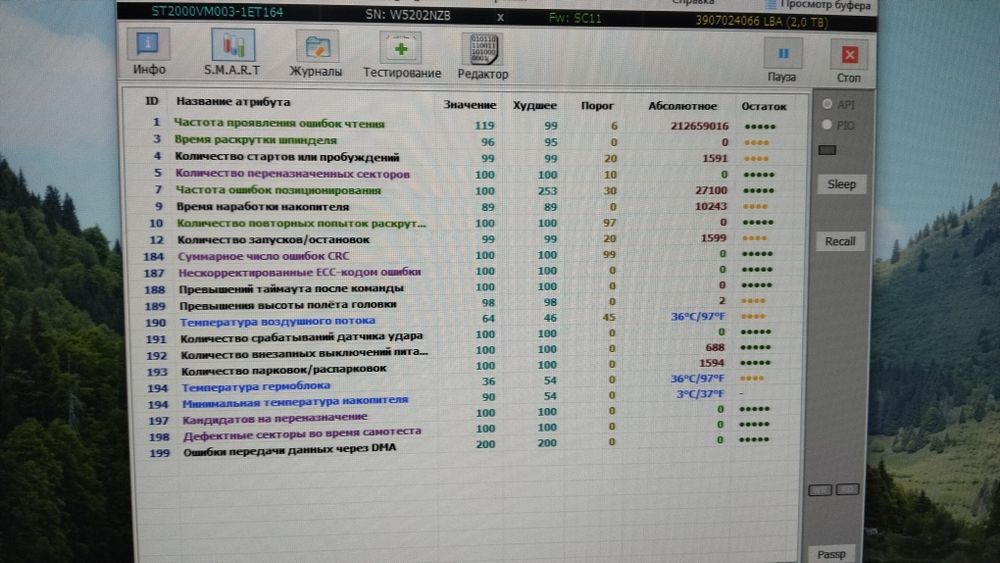Click the Стоп stop button

click(x=849, y=62)
